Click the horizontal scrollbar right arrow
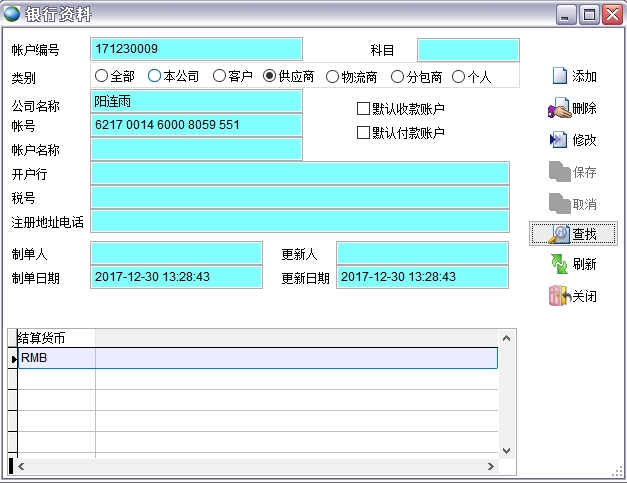The image size is (627, 483). click(x=489, y=466)
